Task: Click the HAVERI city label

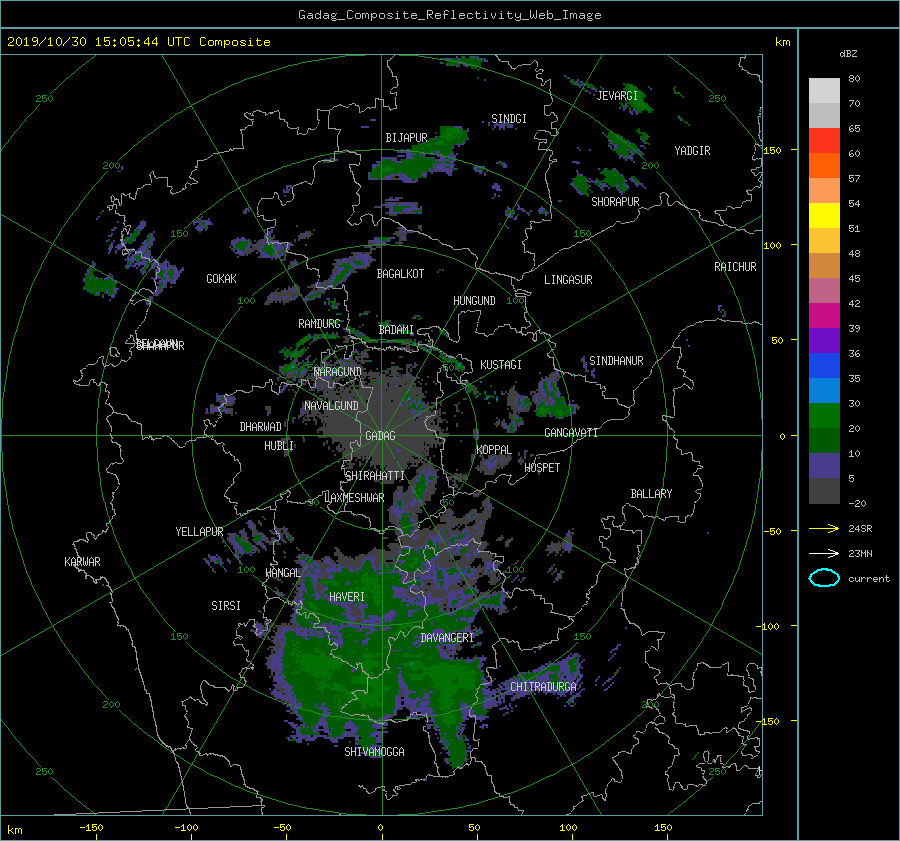Action: click(x=347, y=597)
